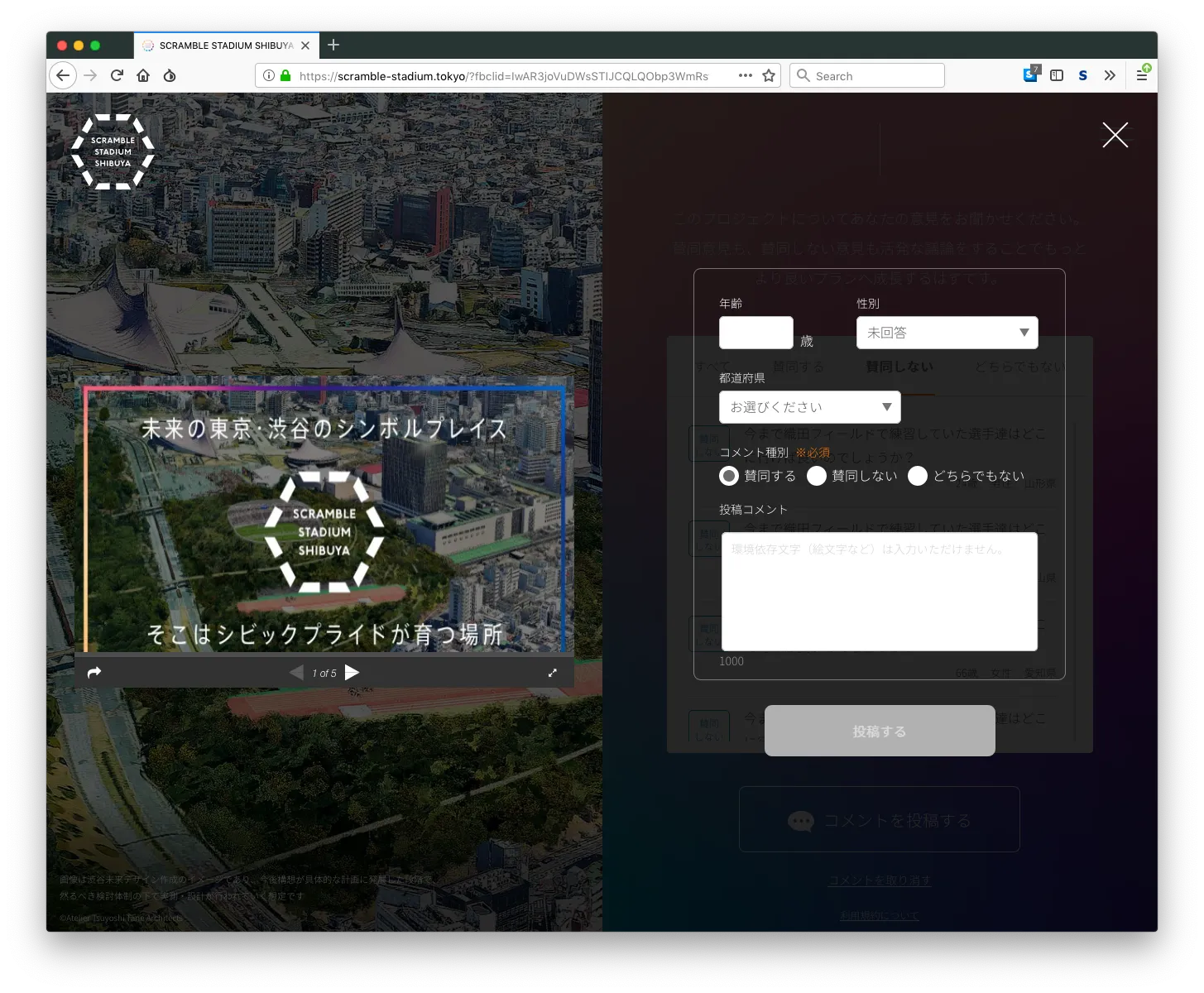This screenshot has height=993, width=1204.
Task: Show more toolbar items via chevron
Action: pos(1110,75)
